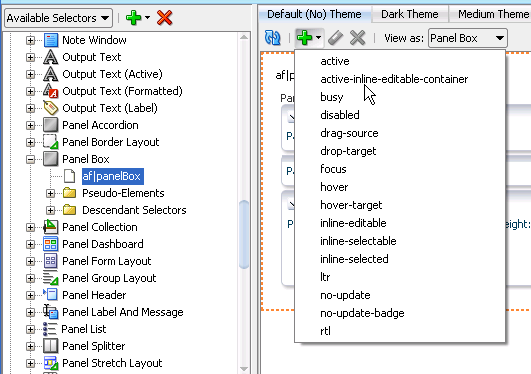Click the red X delete selector icon in left panel
Viewport: 531px width, 374px height.
coord(165,18)
